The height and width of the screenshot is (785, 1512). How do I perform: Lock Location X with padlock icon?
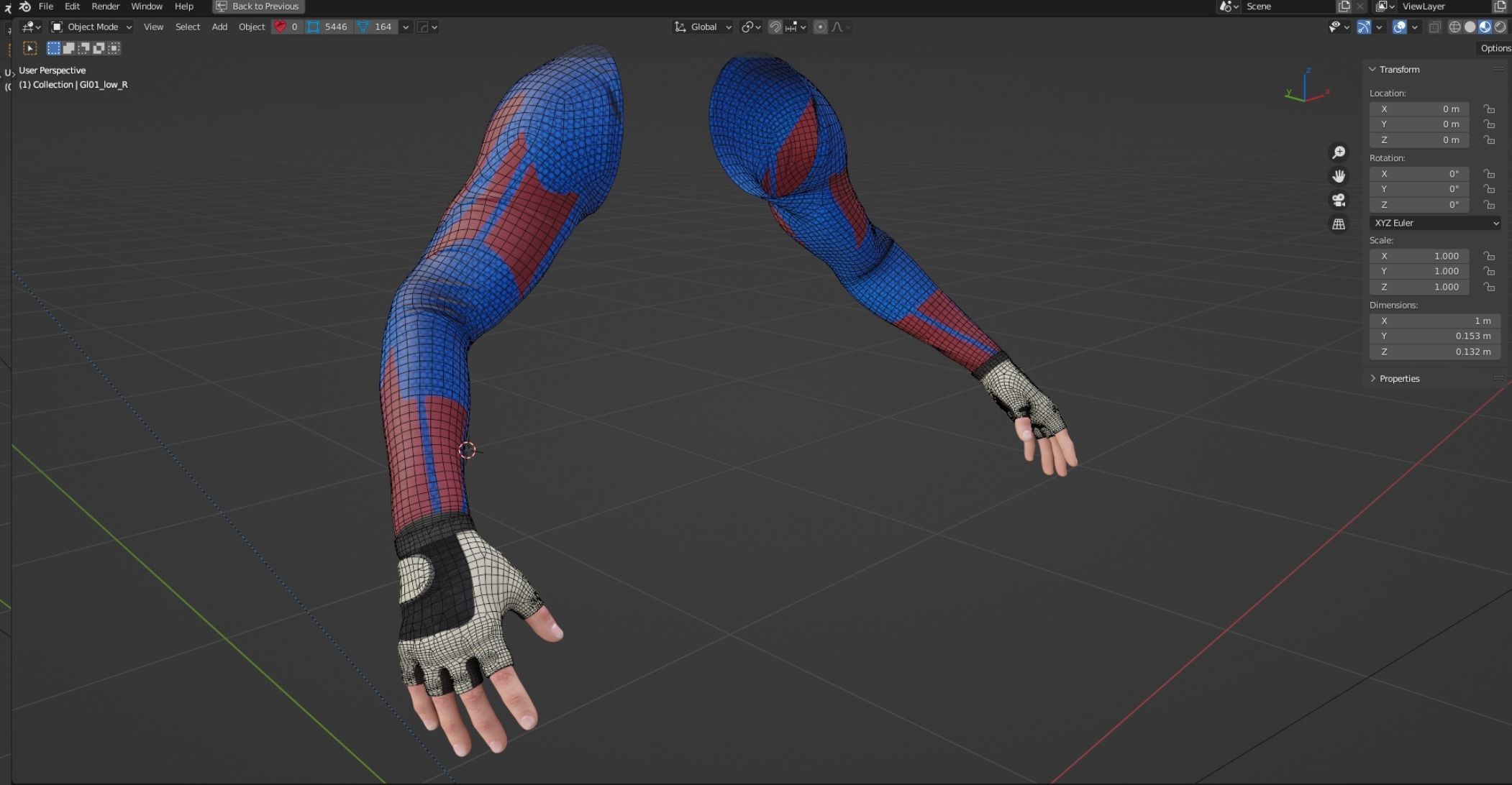pos(1489,109)
